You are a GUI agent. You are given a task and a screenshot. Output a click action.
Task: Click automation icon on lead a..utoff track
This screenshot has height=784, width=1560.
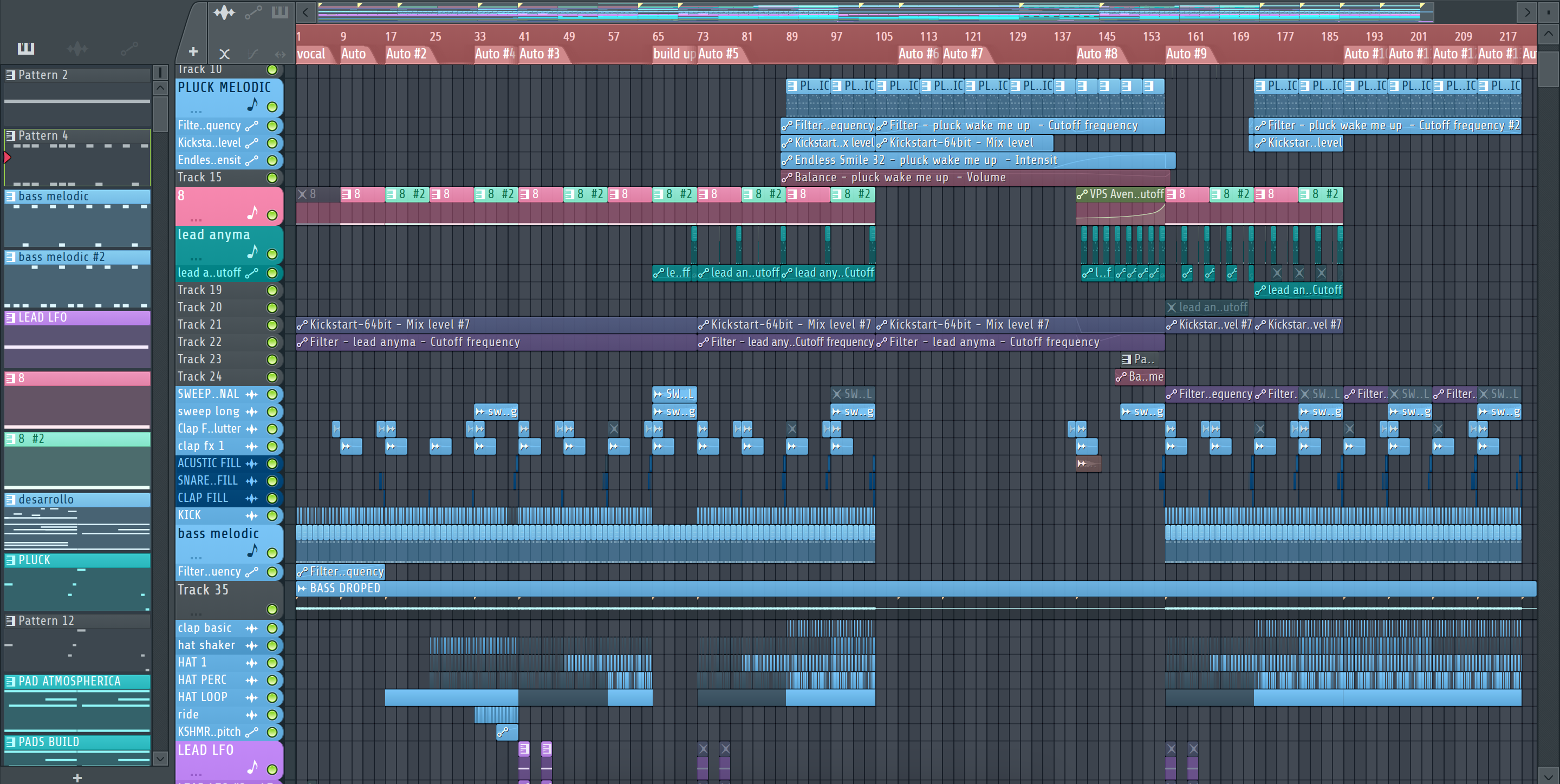(252, 273)
